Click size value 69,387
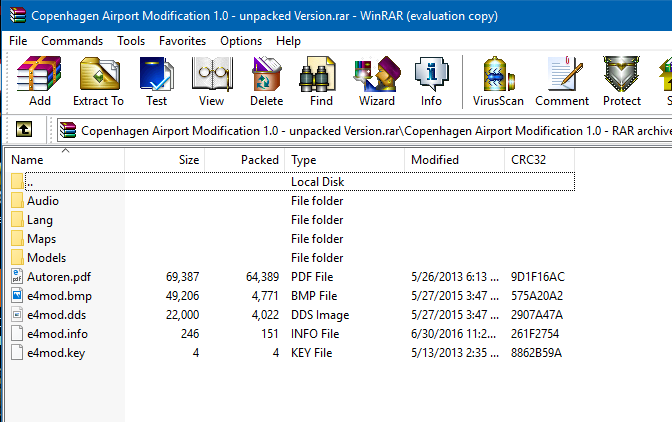Image resolution: width=672 pixels, height=422 pixels. [x=183, y=277]
